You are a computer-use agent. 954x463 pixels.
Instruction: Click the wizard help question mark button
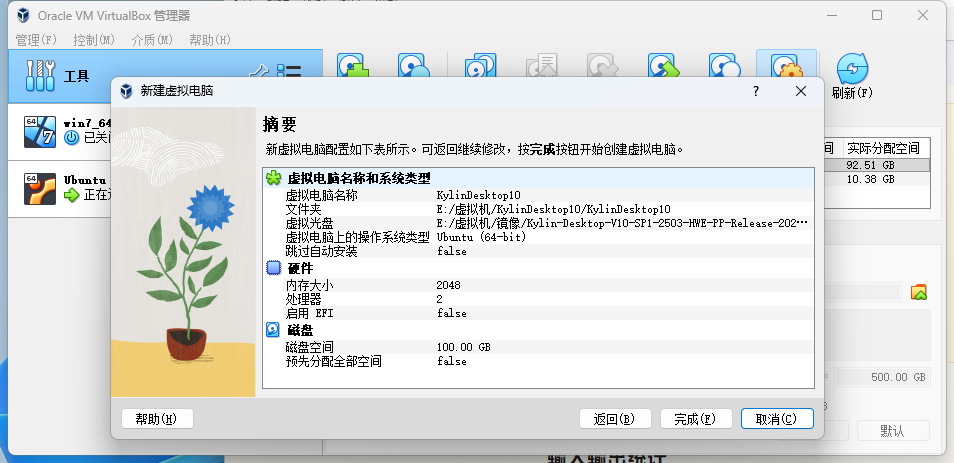[756, 91]
